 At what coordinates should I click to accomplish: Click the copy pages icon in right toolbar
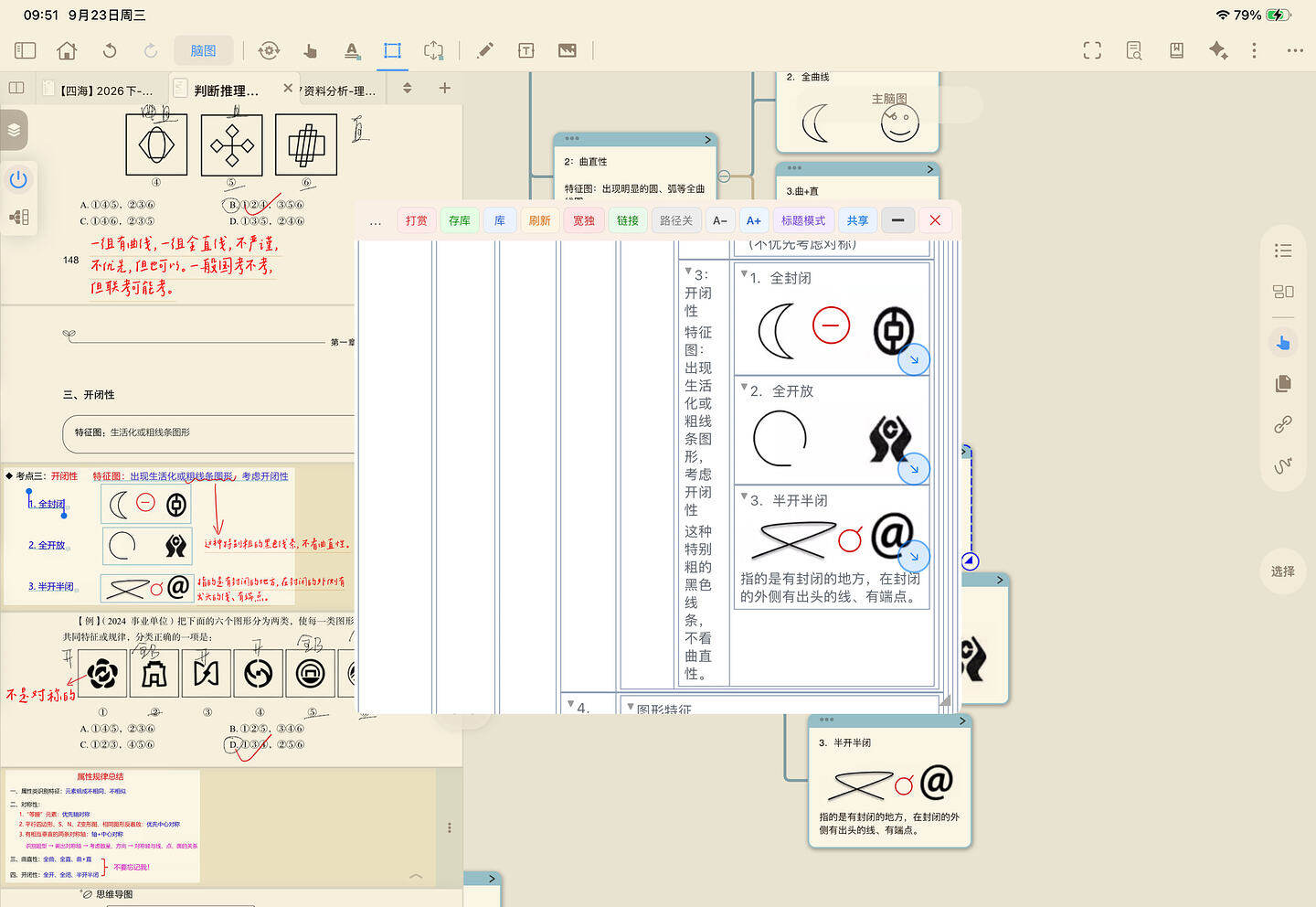pyautogui.click(x=1283, y=383)
